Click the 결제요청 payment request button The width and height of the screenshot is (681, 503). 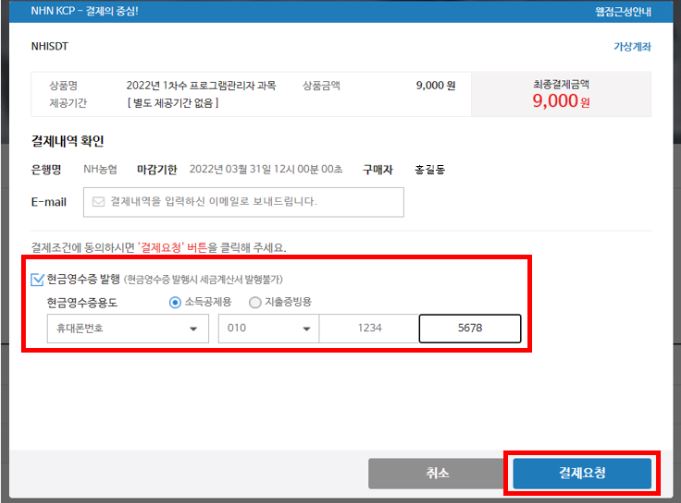point(582,473)
